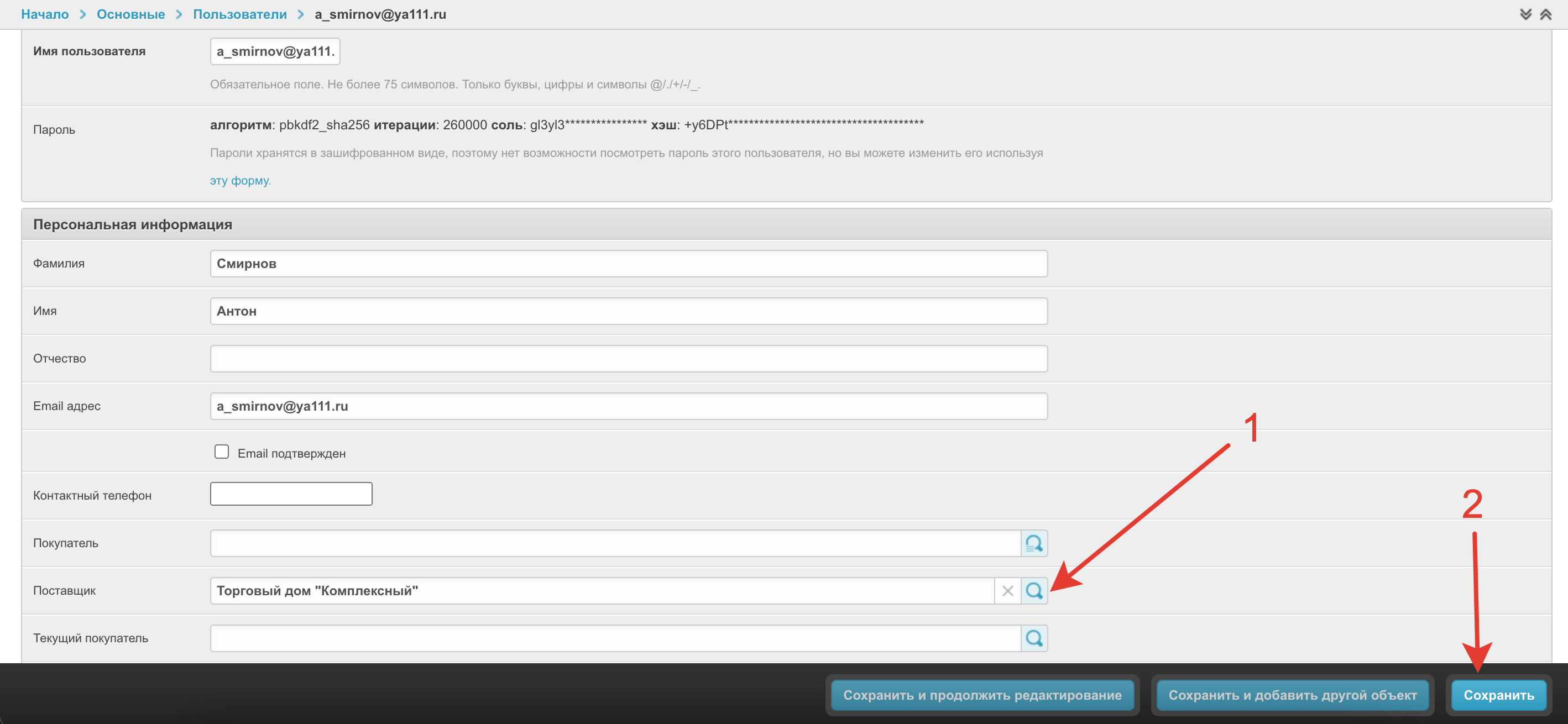Focus the Покупатель text field
This screenshot has width=1568, height=724.
pyautogui.click(x=615, y=543)
